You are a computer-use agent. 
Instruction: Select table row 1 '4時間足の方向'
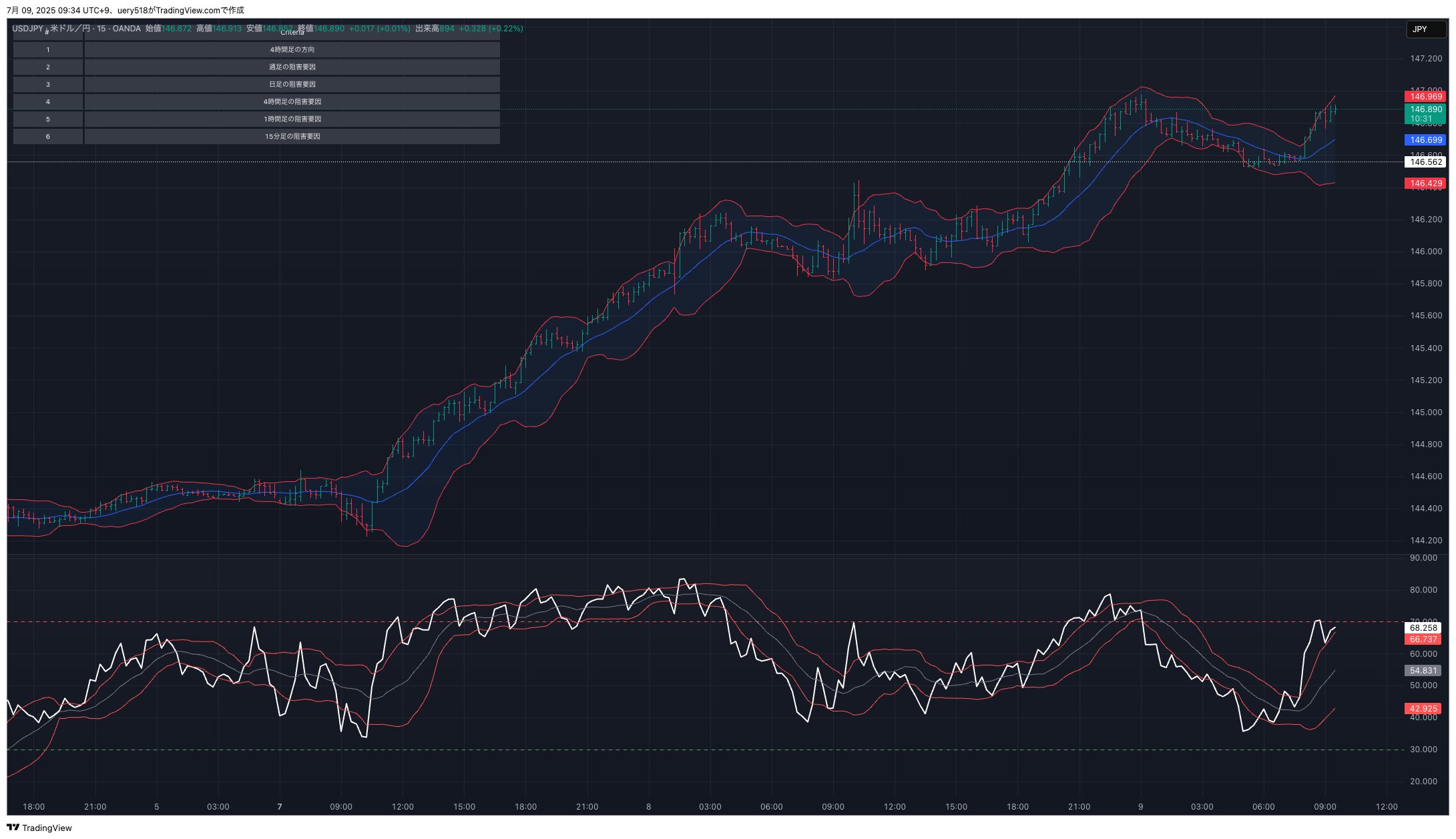pos(292,50)
